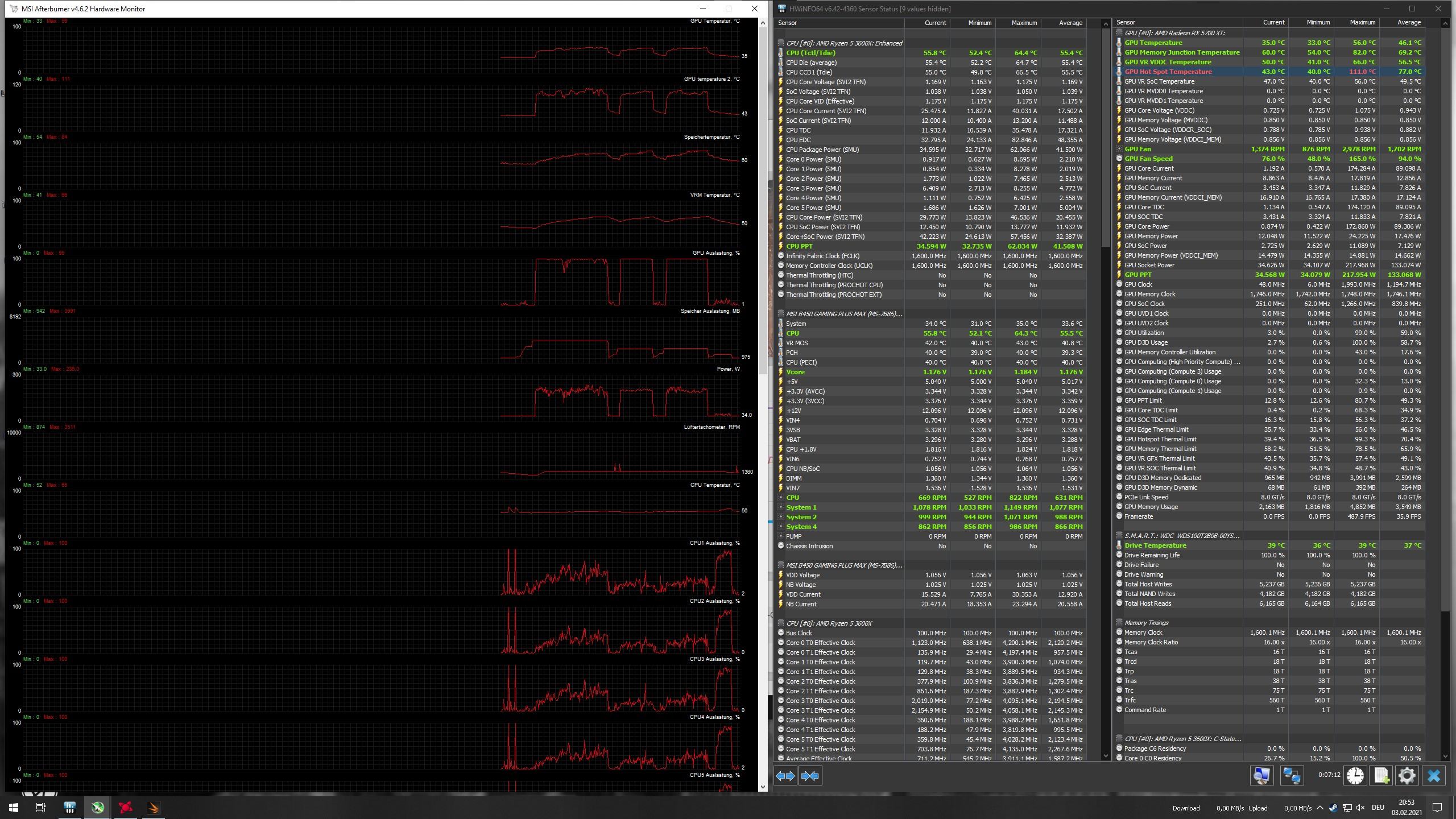1456x819 pixels.
Task: Select the Framerate sensor row
Action: pyautogui.click(x=1269, y=516)
